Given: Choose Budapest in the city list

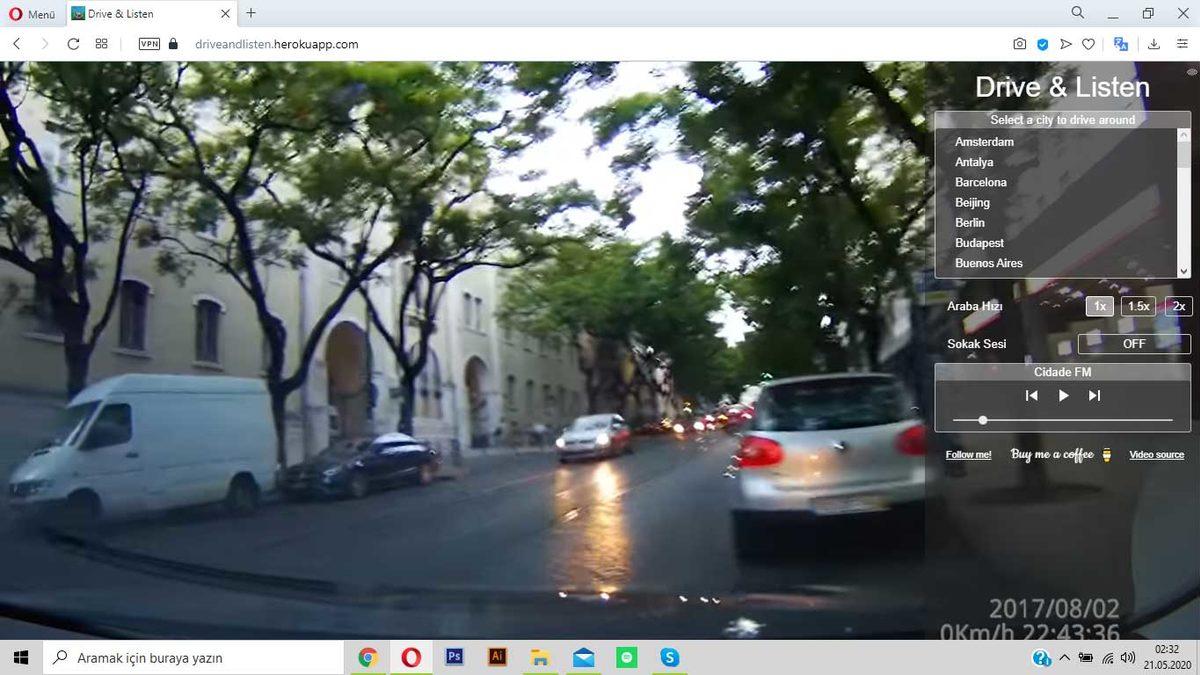Looking at the screenshot, I should coord(979,243).
